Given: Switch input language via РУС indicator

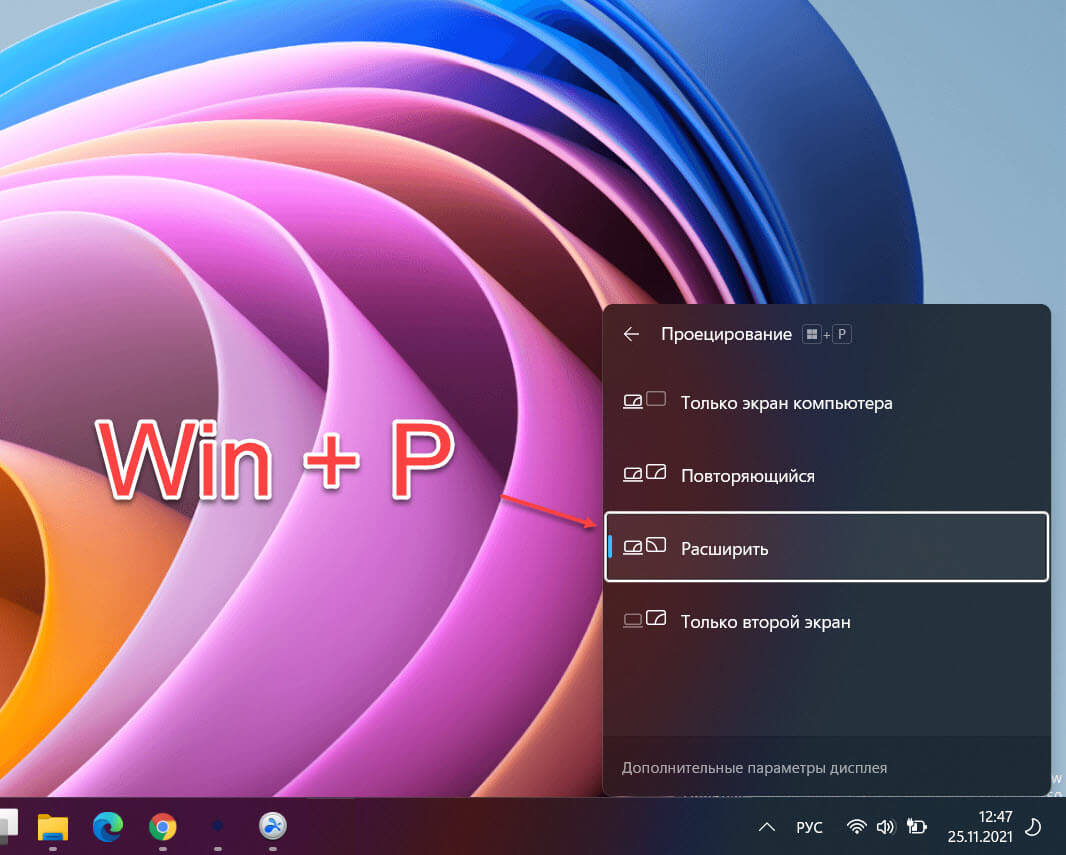Looking at the screenshot, I should tap(809, 827).
